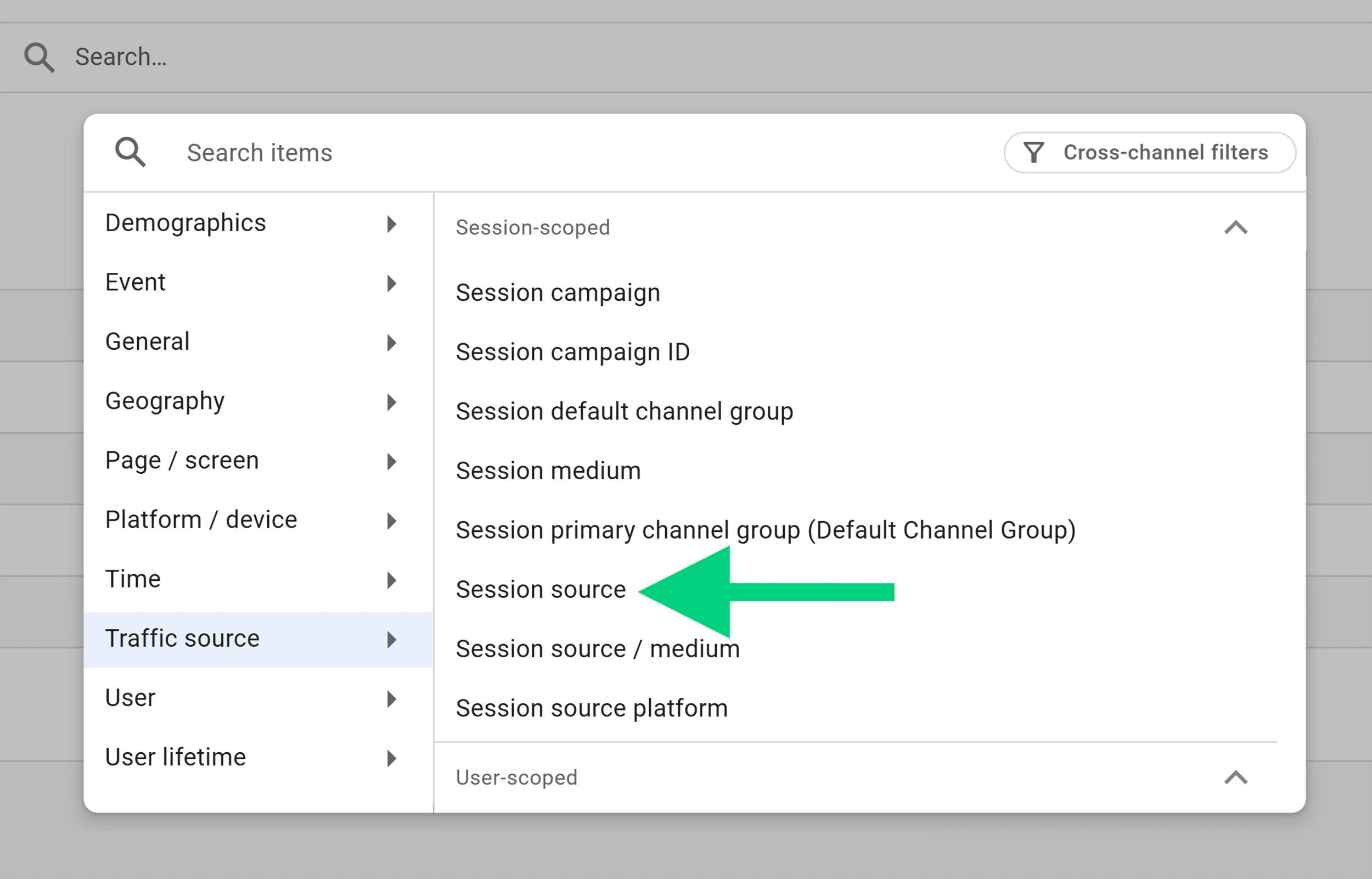This screenshot has width=1372, height=879.
Task: Click the search icon inside the dialog
Action: [130, 151]
